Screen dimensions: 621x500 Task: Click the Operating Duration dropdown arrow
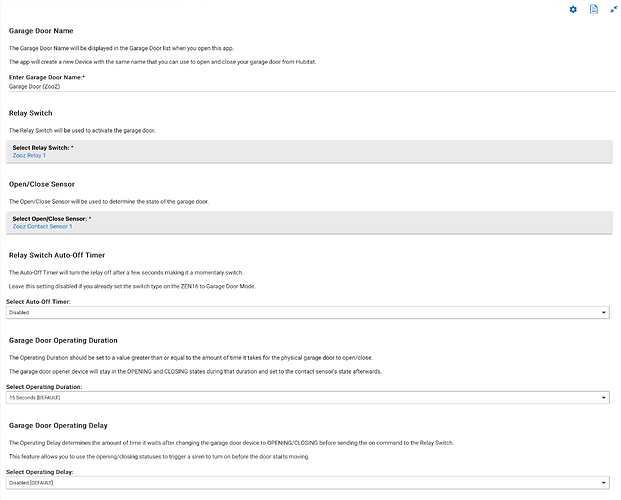click(604, 397)
